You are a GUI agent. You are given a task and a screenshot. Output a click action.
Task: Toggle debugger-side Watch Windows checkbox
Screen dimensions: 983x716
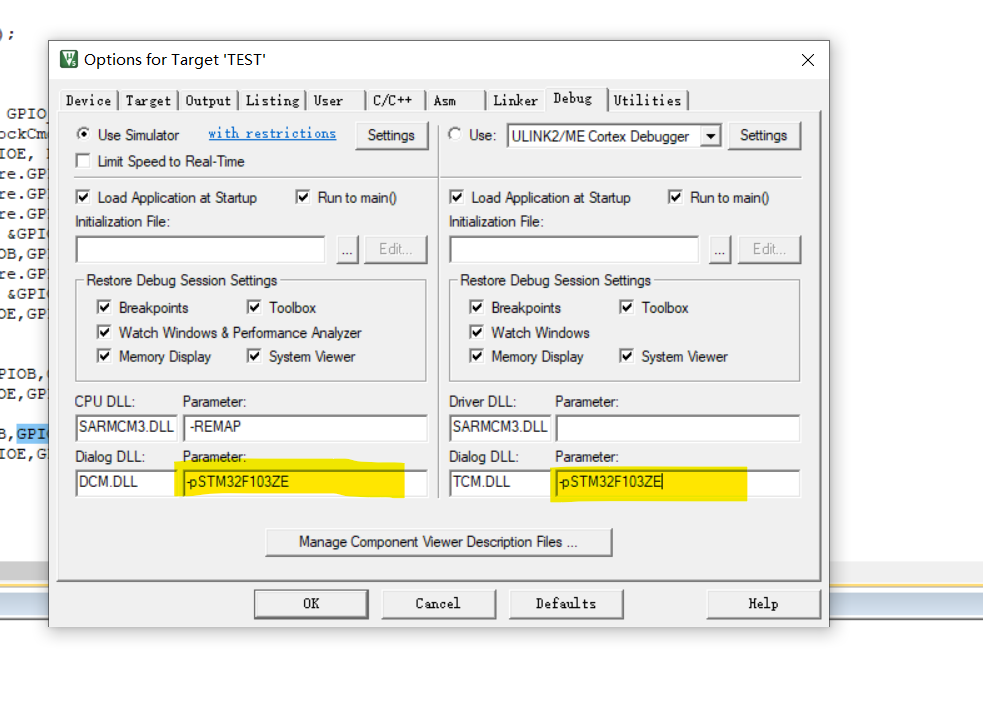(x=476, y=332)
